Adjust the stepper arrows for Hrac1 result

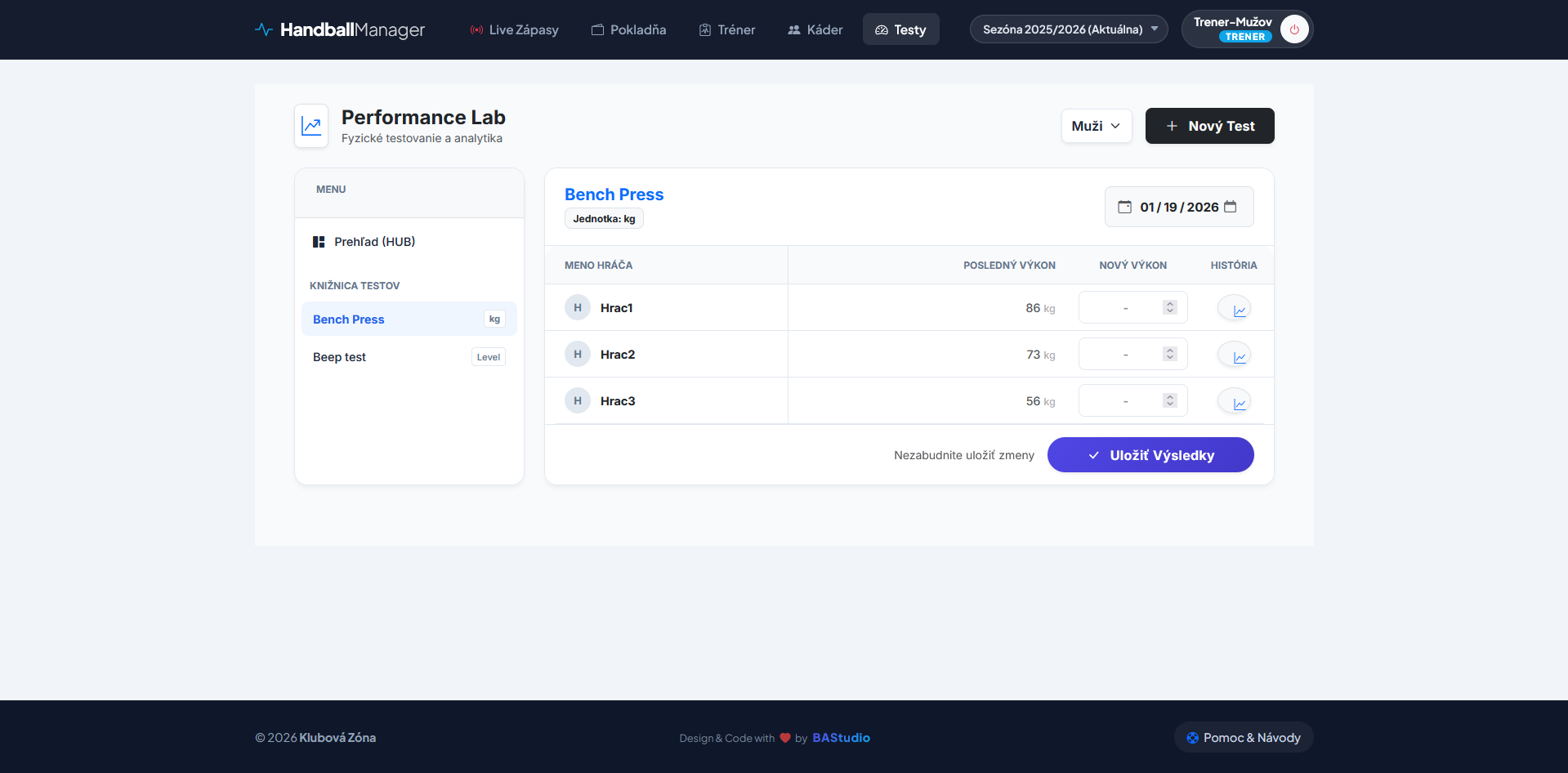(x=1170, y=307)
